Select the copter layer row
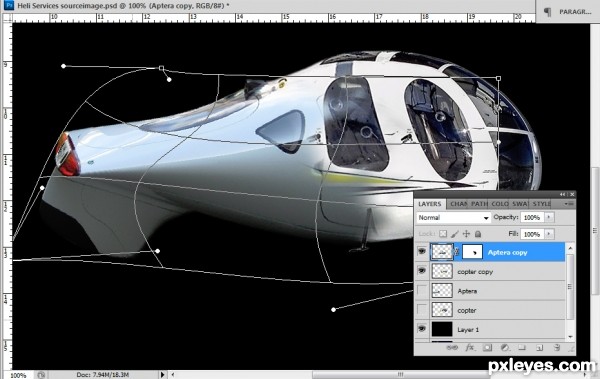The image size is (600, 379). point(490,310)
